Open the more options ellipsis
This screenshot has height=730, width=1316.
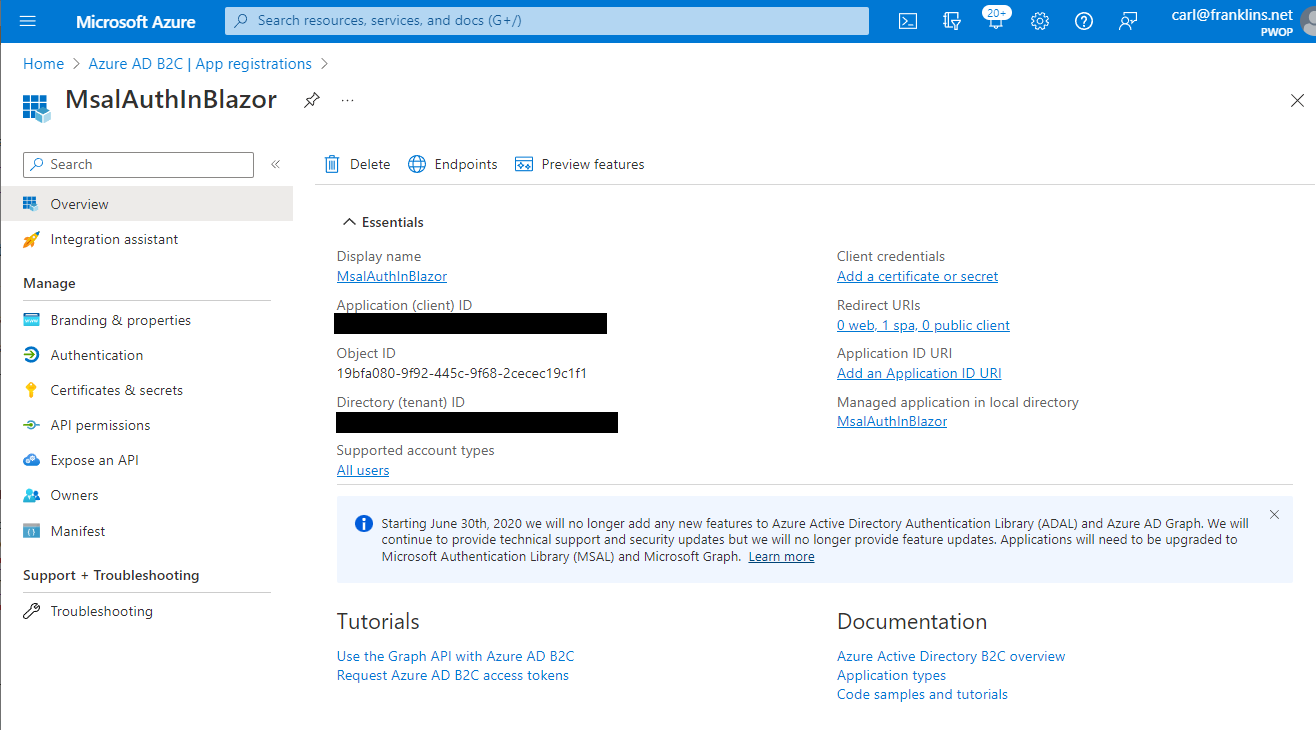click(347, 100)
